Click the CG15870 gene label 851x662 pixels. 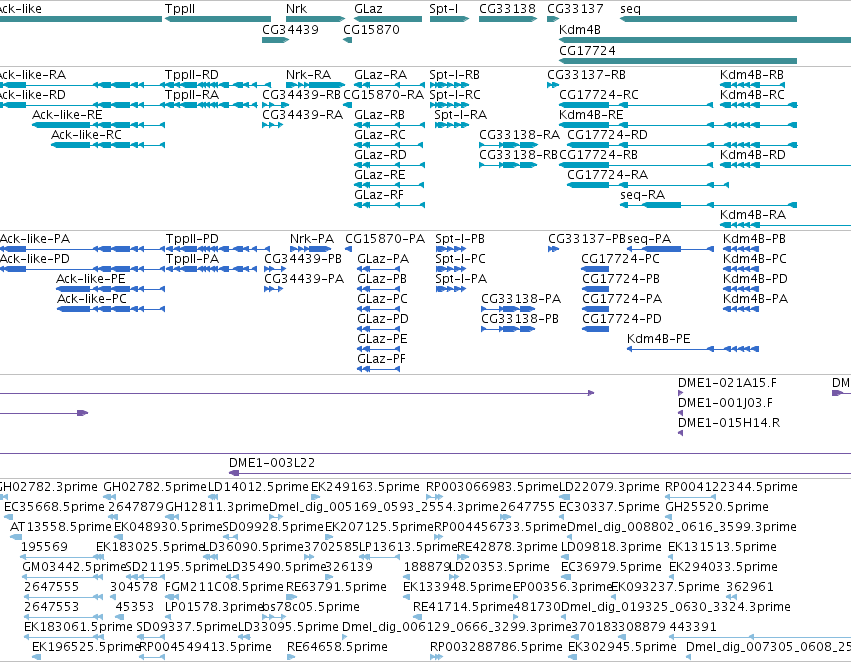pyautogui.click(x=371, y=29)
